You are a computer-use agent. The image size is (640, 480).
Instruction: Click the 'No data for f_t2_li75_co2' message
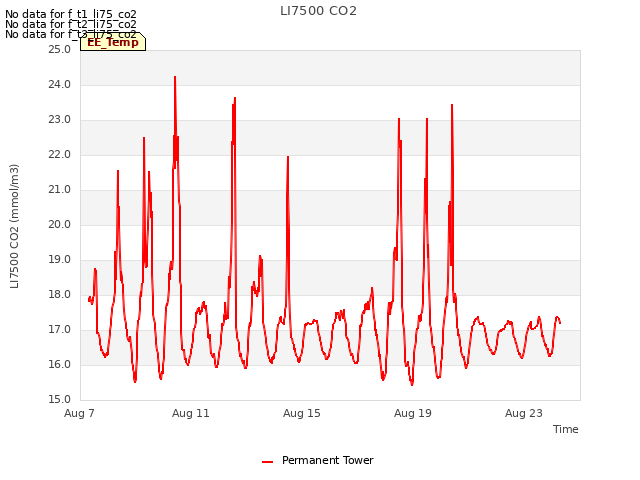tap(71, 24)
